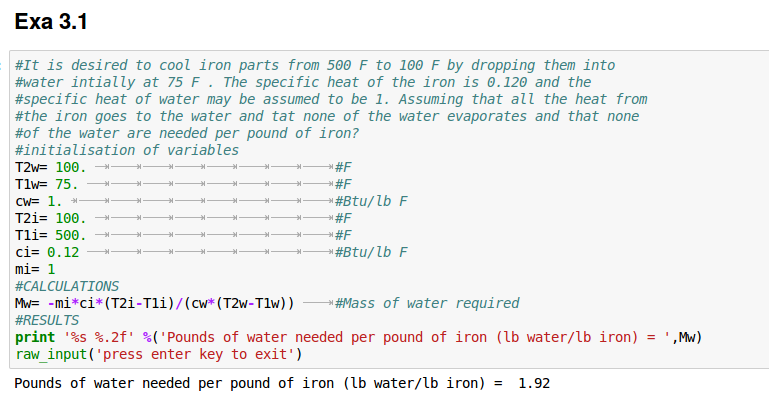Click the #RESULTS comment
This screenshot has height=412, width=769.
point(51,320)
